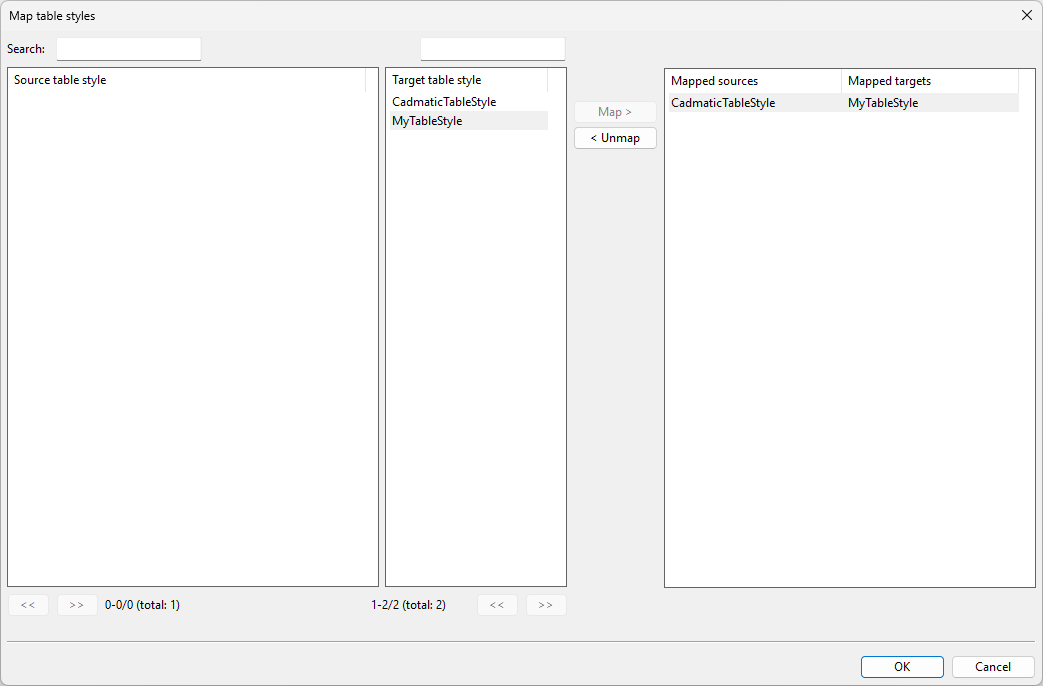
Task: Focus the target table style search box
Action: (x=492, y=49)
